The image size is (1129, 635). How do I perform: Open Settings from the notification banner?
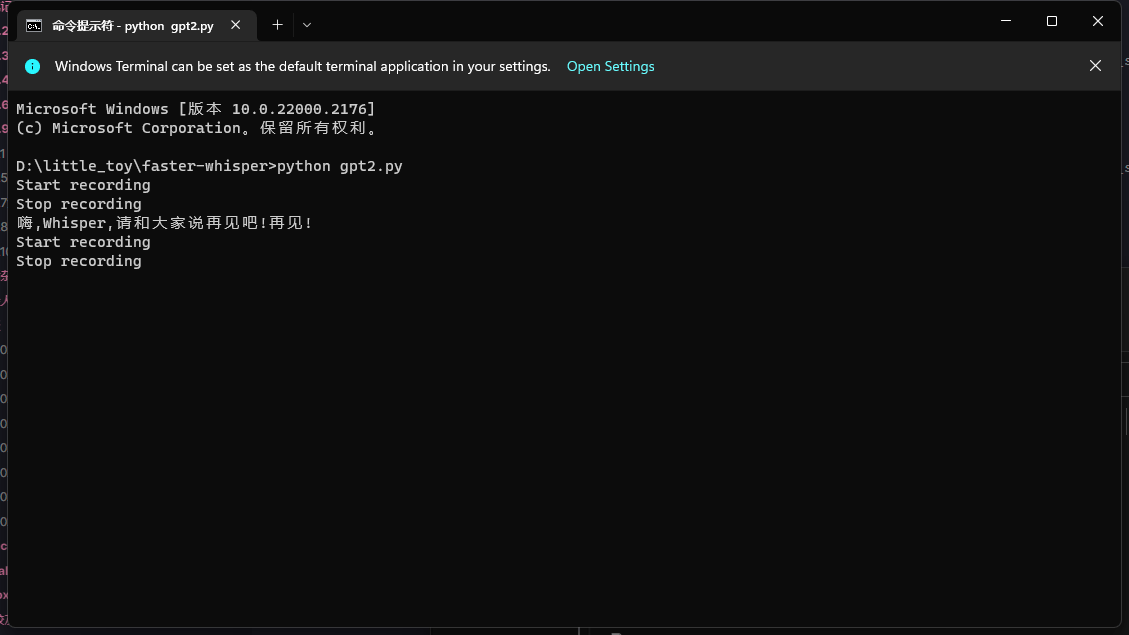tap(610, 66)
